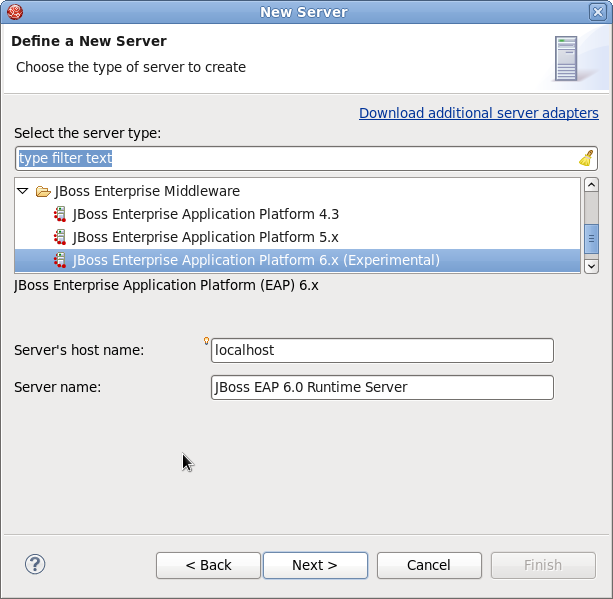This screenshot has height=599, width=613.
Task: Open the help question mark icon
Action: (35, 565)
